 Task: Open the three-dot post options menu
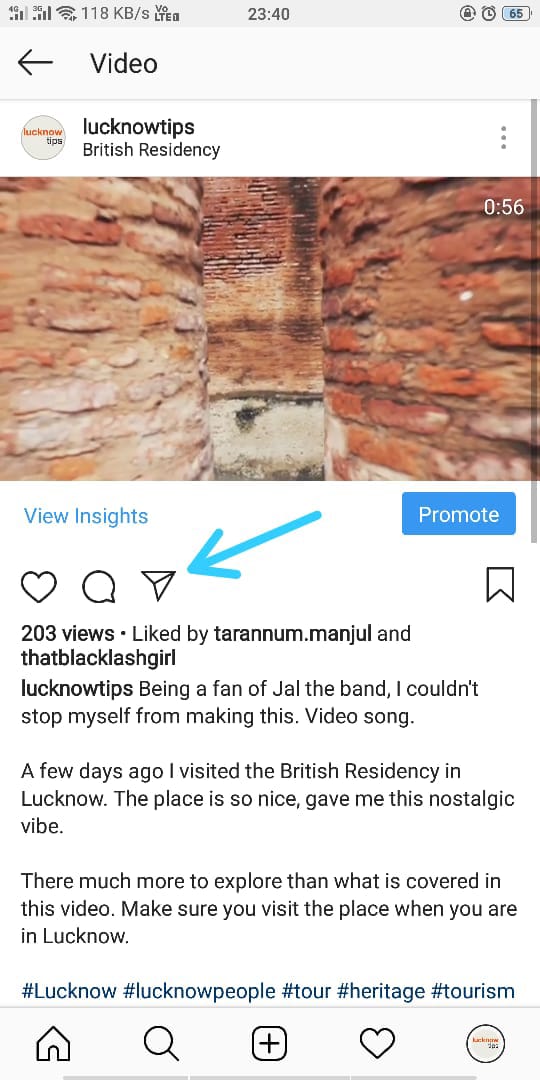click(x=503, y=138)
